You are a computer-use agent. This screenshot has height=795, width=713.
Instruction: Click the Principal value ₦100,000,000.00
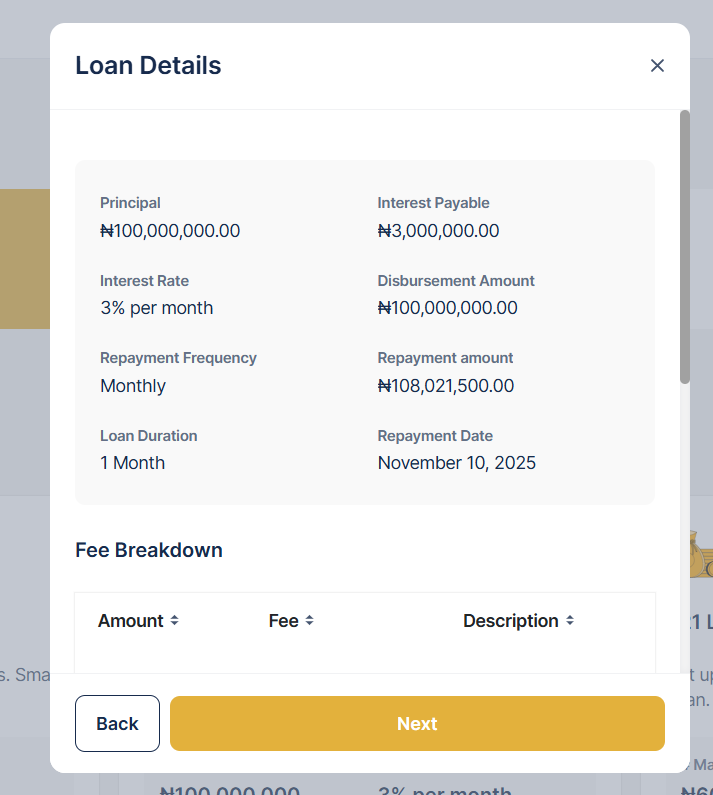[170, 231]
